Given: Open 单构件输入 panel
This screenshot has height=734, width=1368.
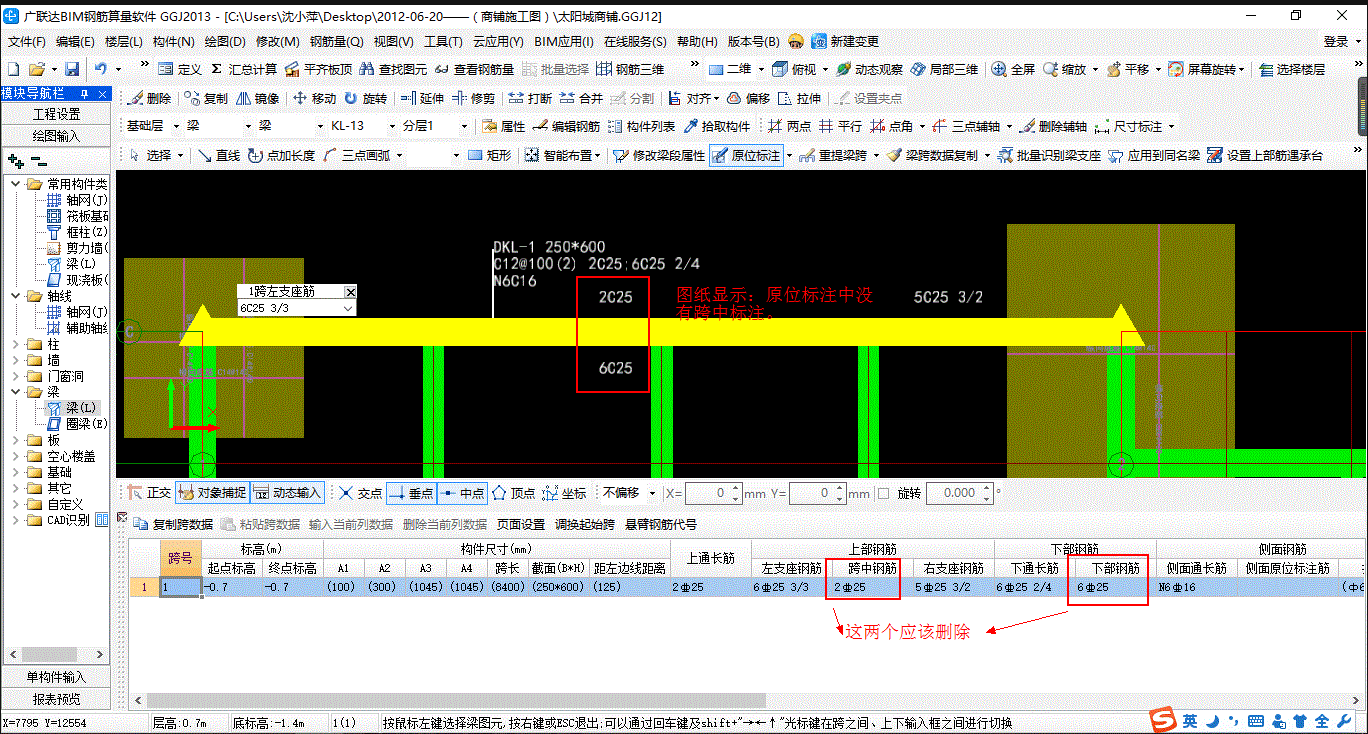Looking at the screenshot, I should (x=57, y=677).
